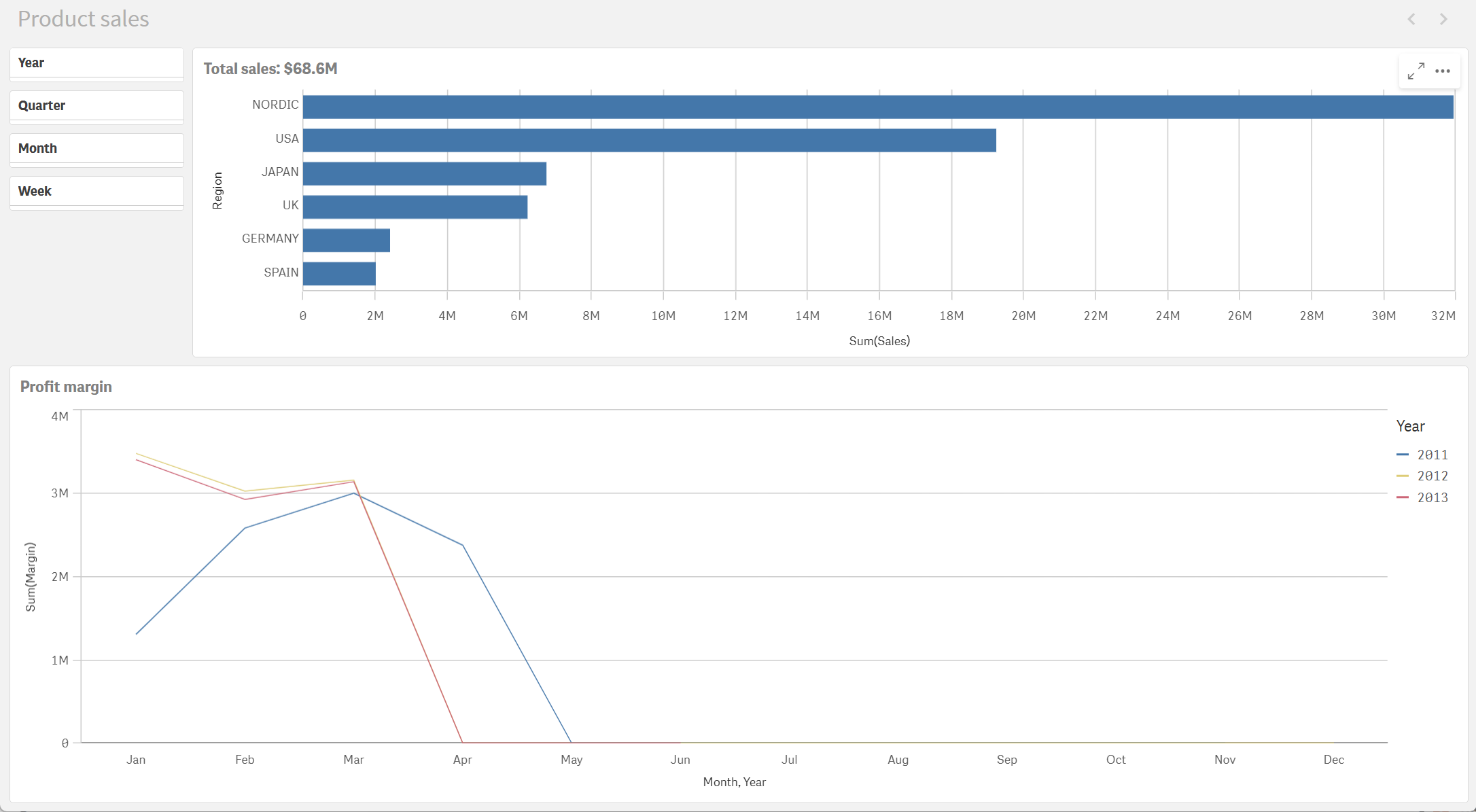Open the Month filter pane
Viewport: 1476px width, 812px height.
[96, 149]
